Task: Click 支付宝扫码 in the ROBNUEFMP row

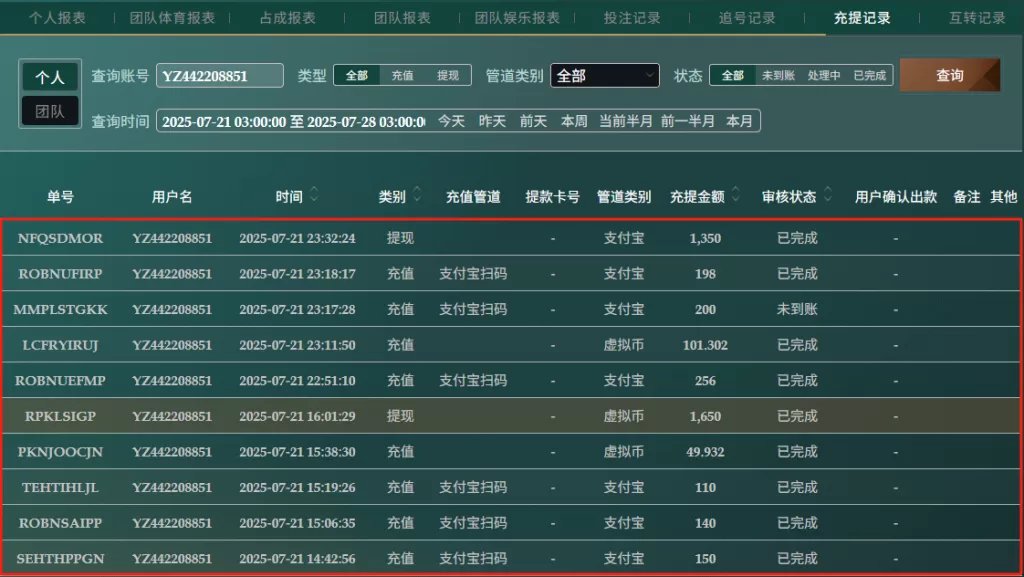Action: click(473, 381)
